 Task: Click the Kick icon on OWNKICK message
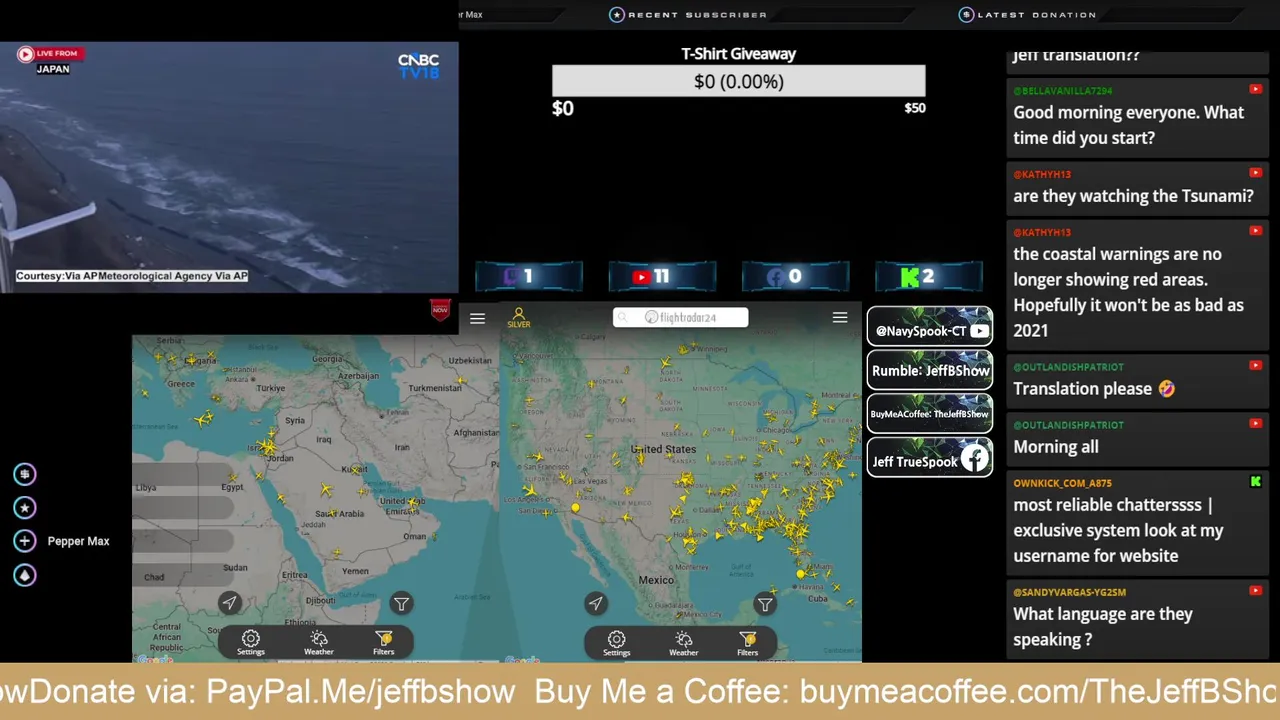[1255, 482]
